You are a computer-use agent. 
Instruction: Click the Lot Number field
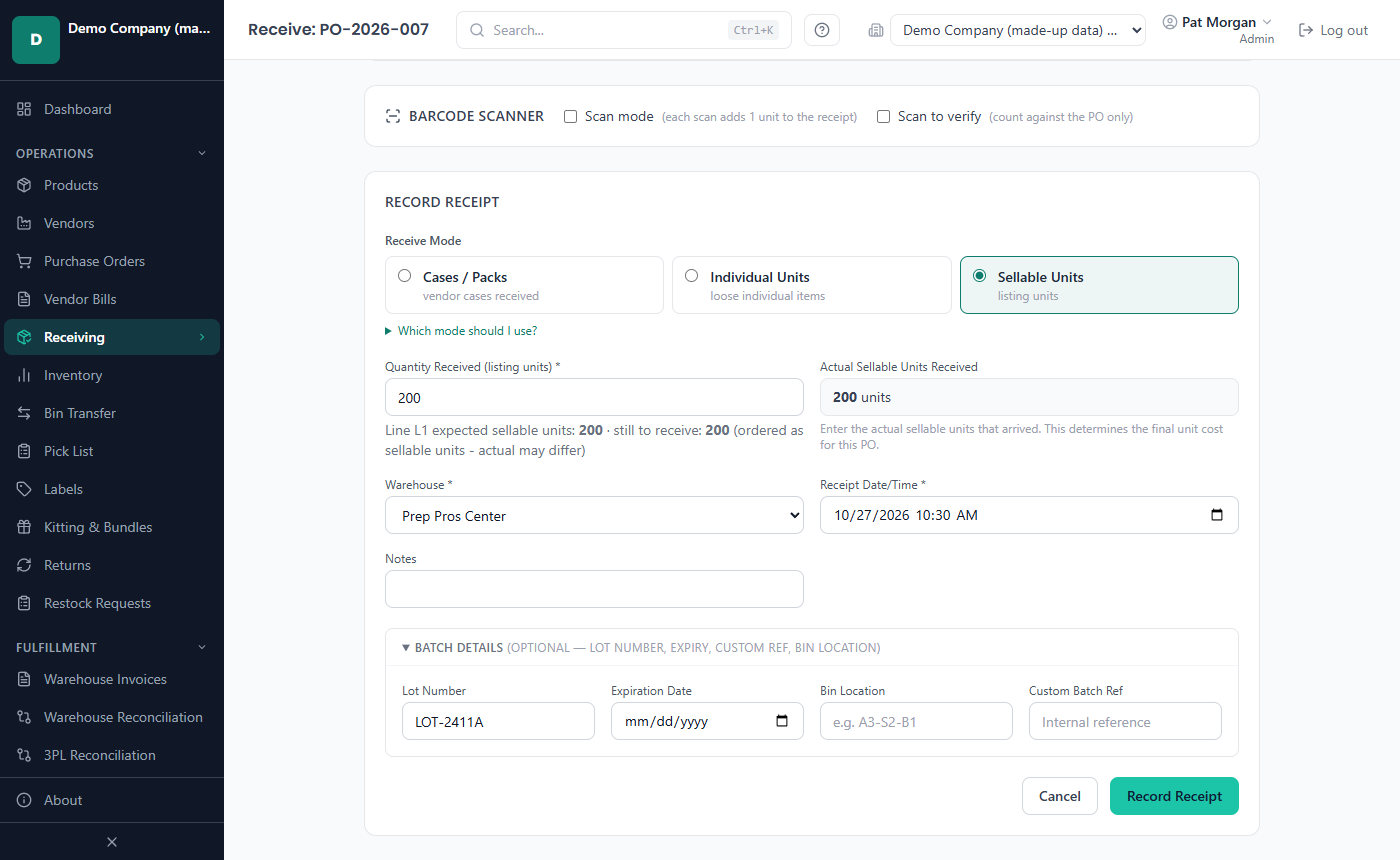[x=498, y=721]
